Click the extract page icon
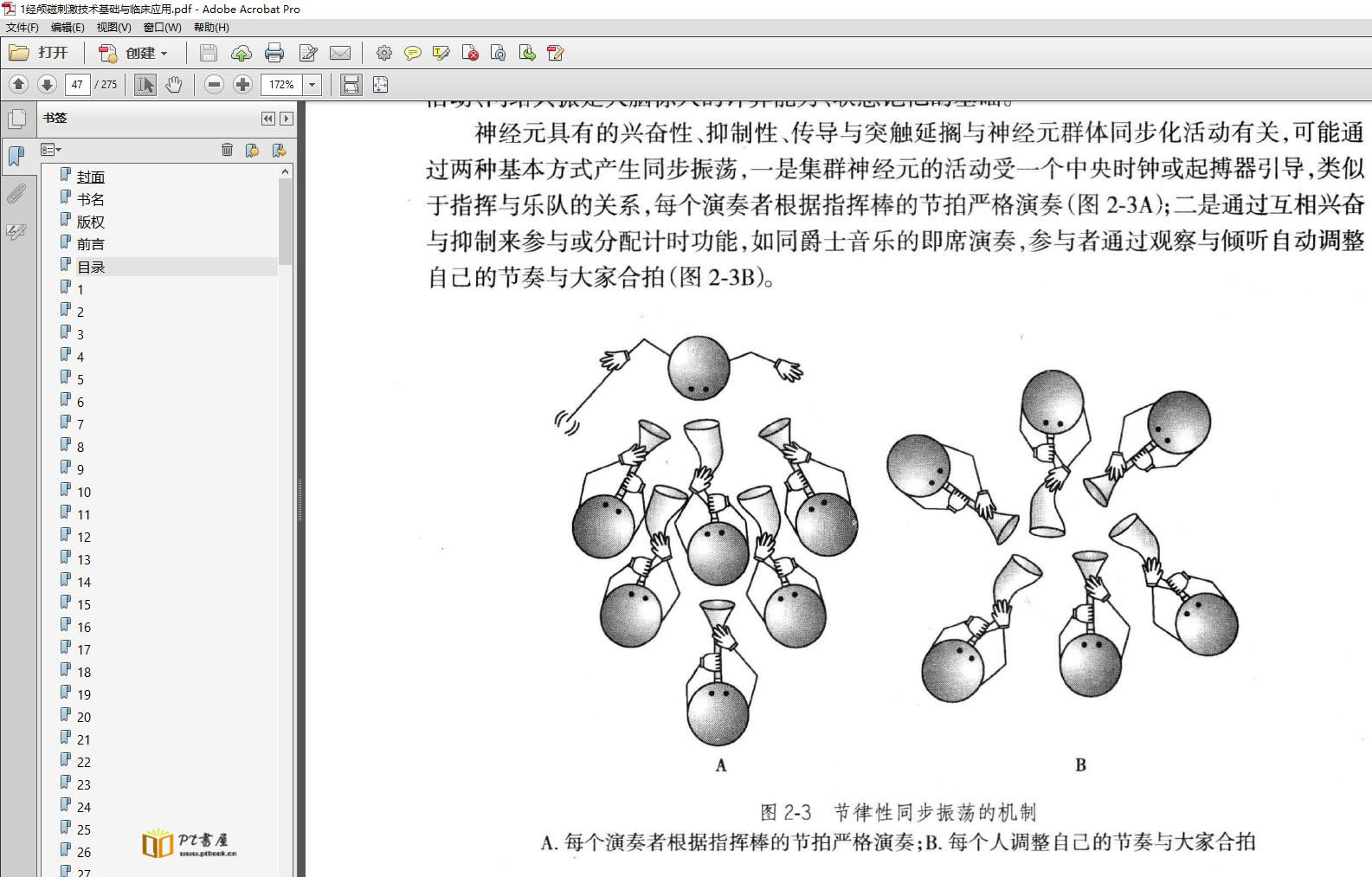The width and height of the screenshot is (1372, 877). (527, 53)
